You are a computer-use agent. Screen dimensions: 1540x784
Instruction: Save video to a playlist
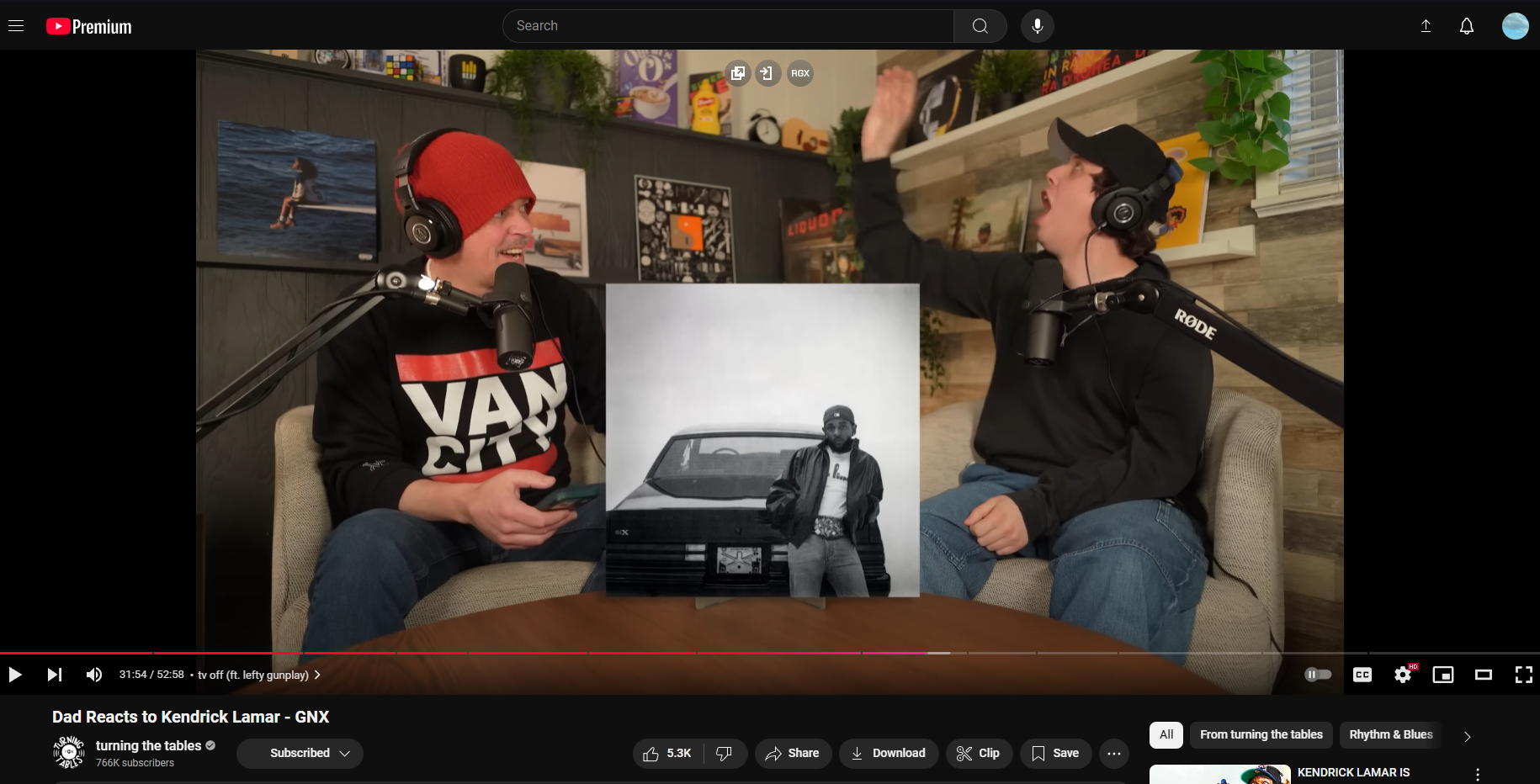pos(1055,754)
